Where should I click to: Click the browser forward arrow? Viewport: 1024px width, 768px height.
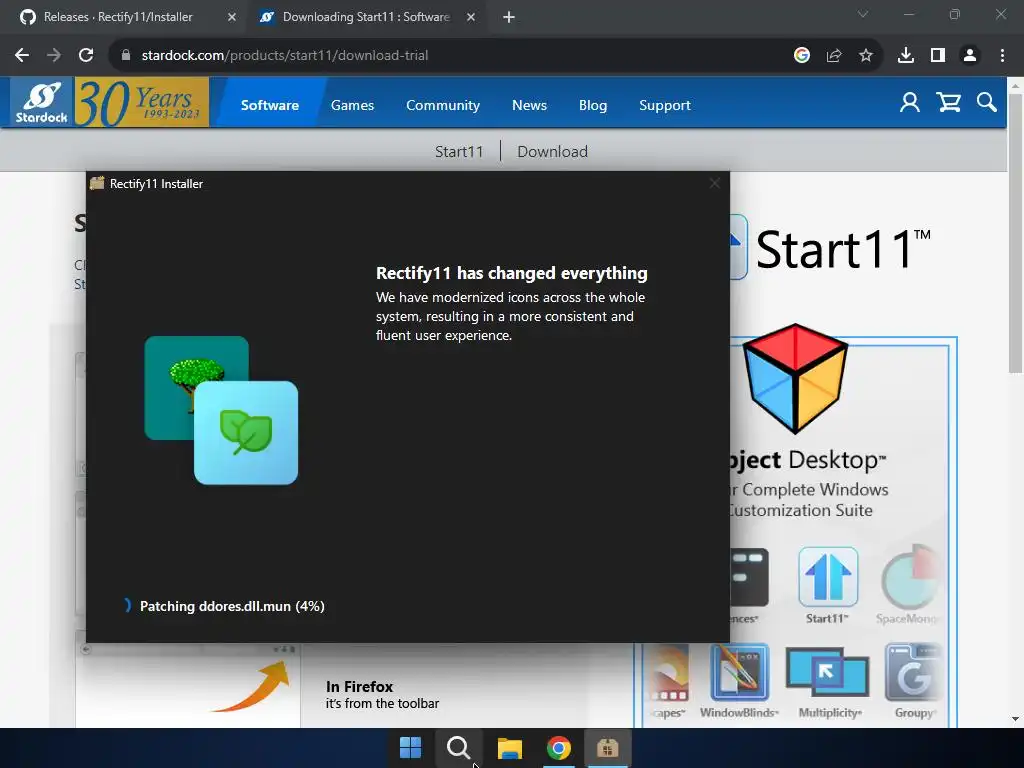(x=54, y=56)
